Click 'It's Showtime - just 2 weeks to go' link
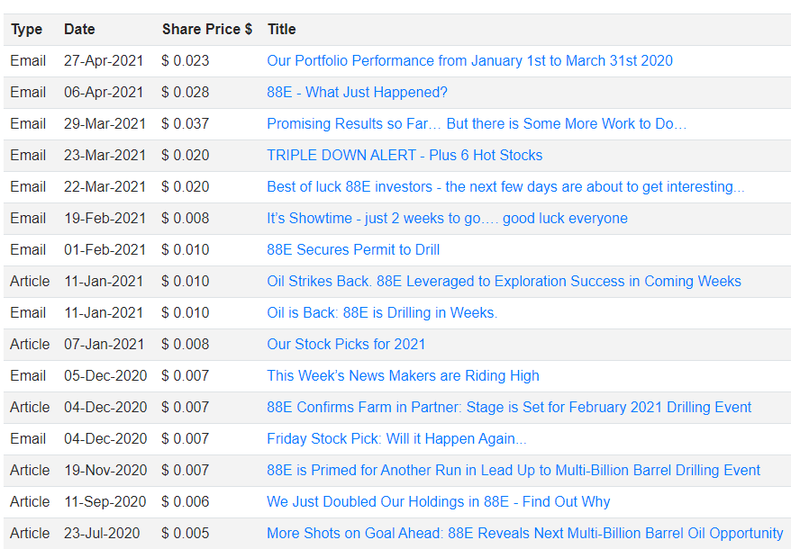Image resolution: width=800 pixels, height=549 pixels. click(x=447, y=218)
